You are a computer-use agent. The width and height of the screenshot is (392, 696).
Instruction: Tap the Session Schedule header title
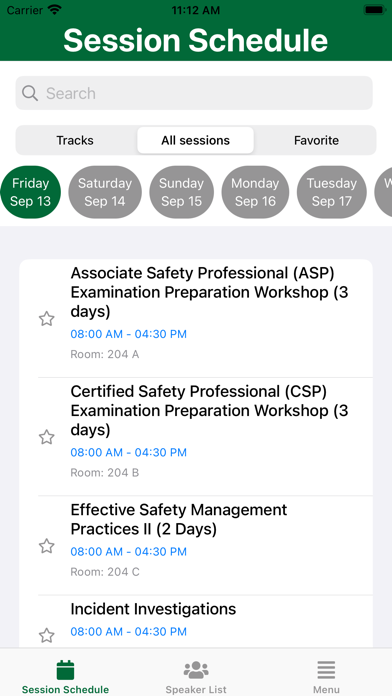[196, 40]
